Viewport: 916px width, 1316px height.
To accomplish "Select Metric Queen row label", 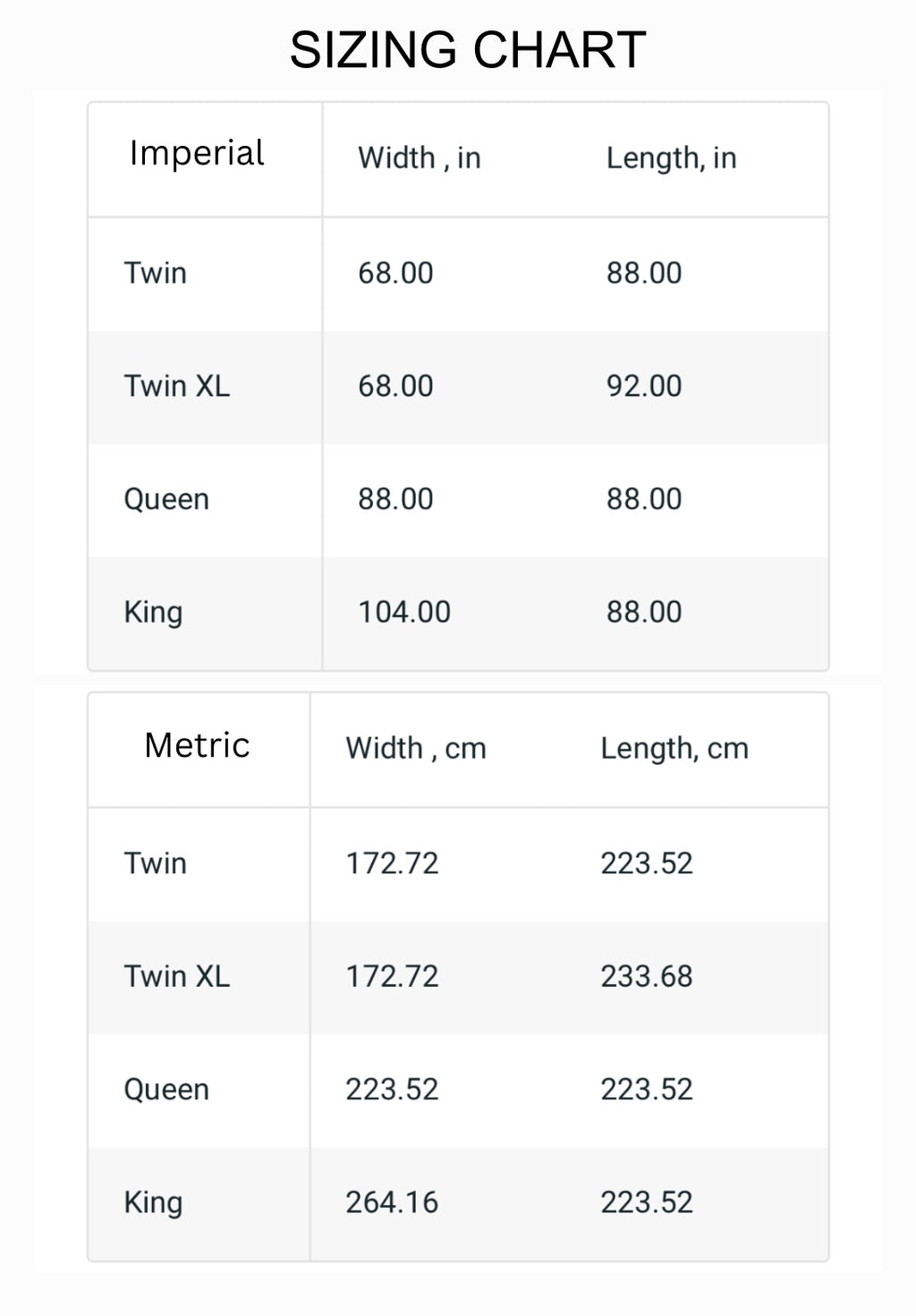I will (x=166, y=1090).
